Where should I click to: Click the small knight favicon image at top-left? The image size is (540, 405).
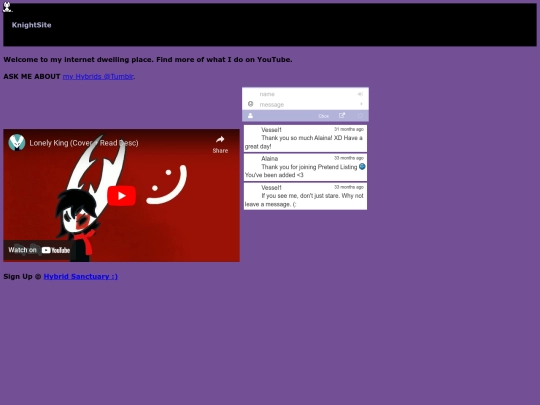tap(7, 7)
